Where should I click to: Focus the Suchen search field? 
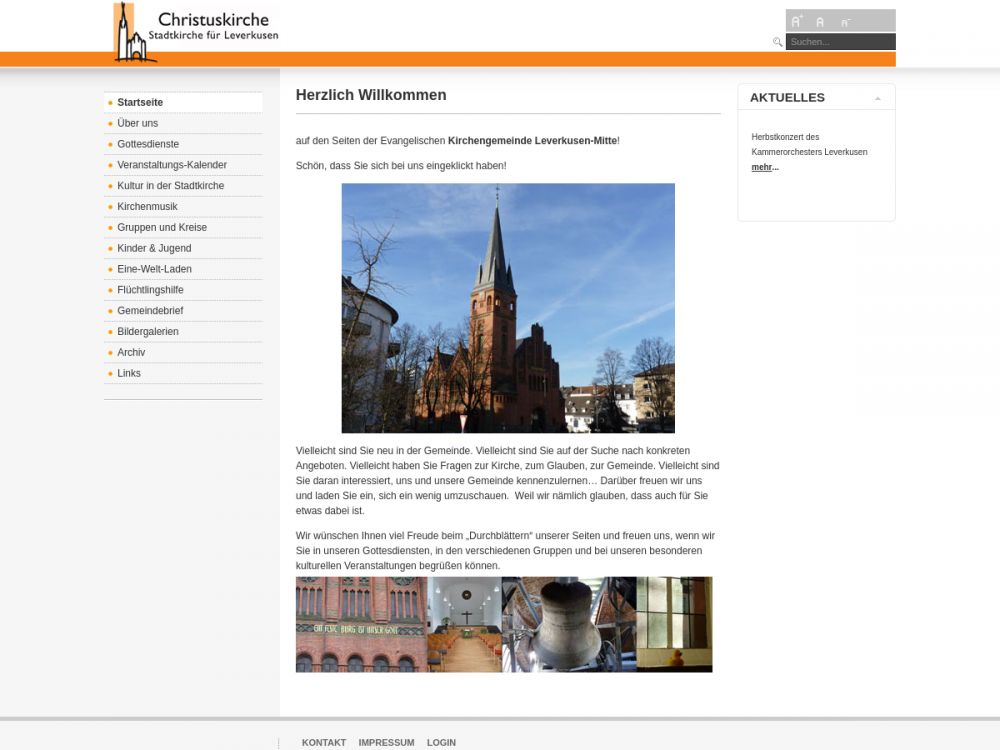tap(840, 42)
